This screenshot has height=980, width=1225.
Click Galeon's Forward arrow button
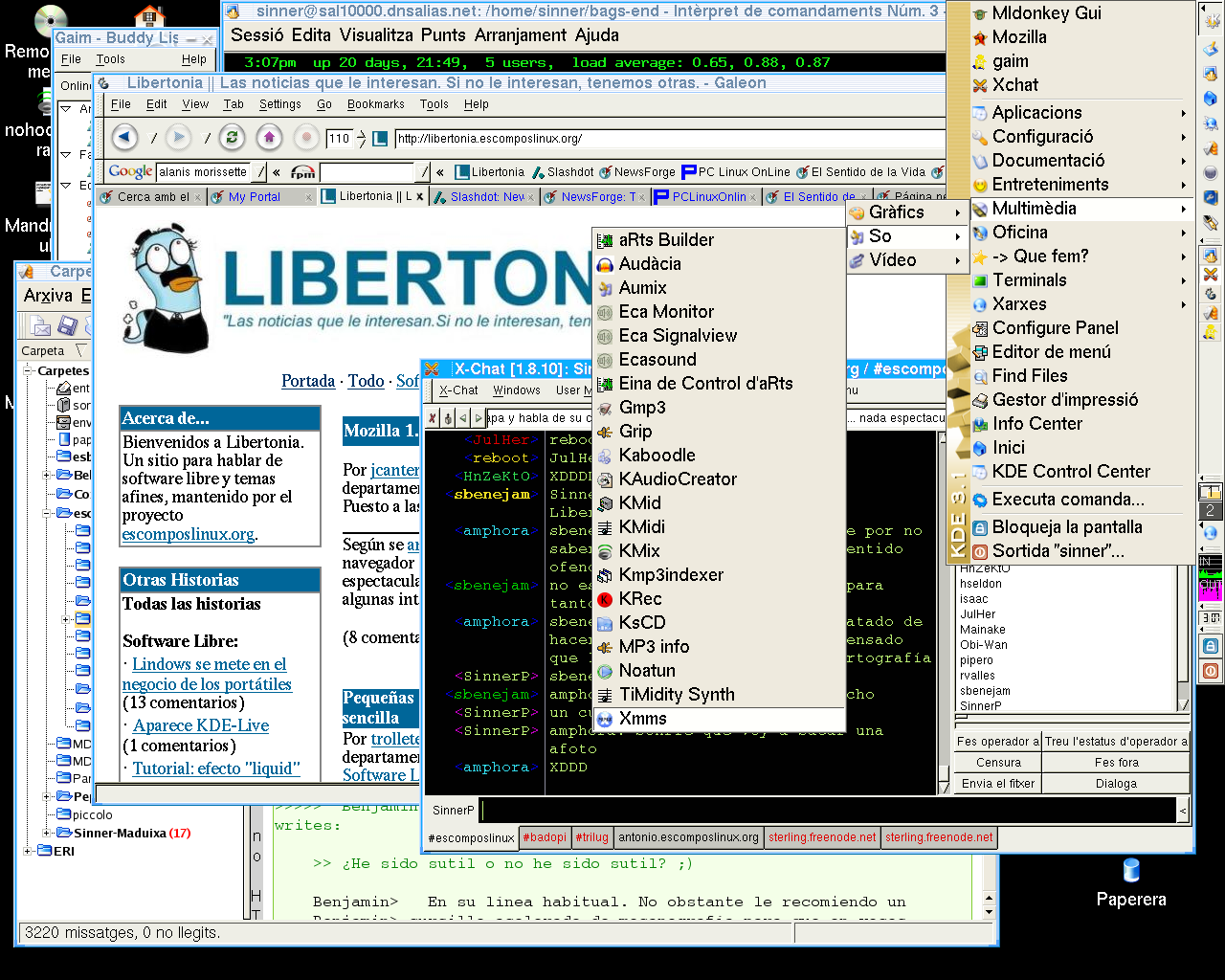pos(179,138)
